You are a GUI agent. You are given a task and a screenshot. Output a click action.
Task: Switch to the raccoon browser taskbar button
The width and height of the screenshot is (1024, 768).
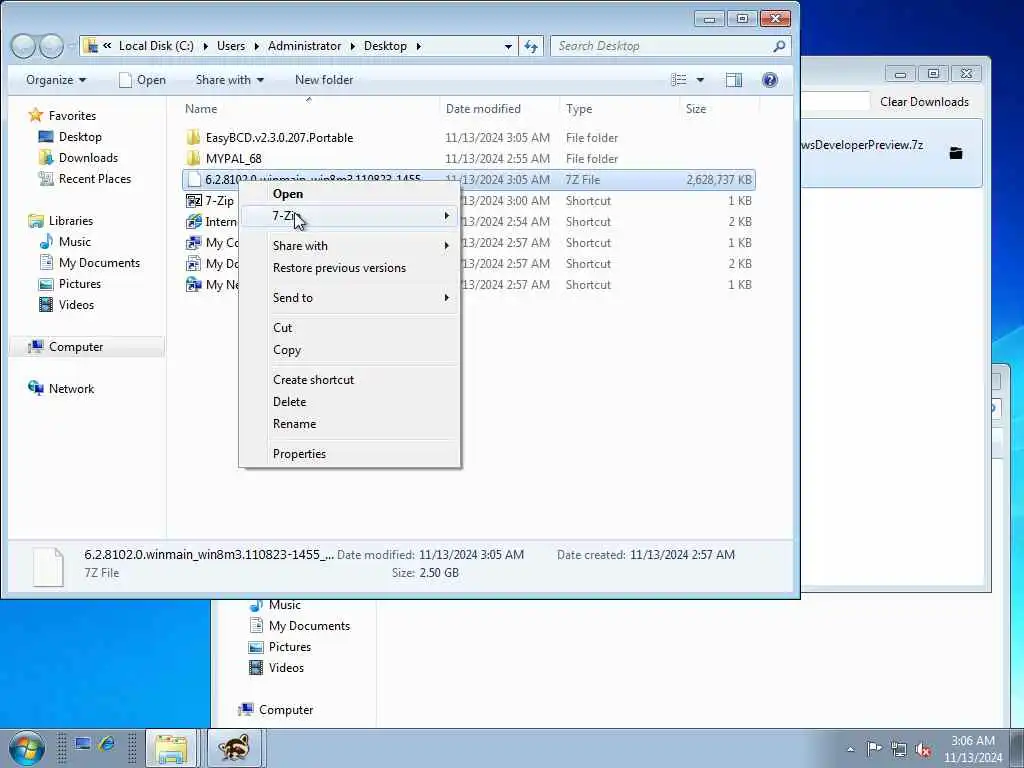pyautogui.click(x=234, y=748)
